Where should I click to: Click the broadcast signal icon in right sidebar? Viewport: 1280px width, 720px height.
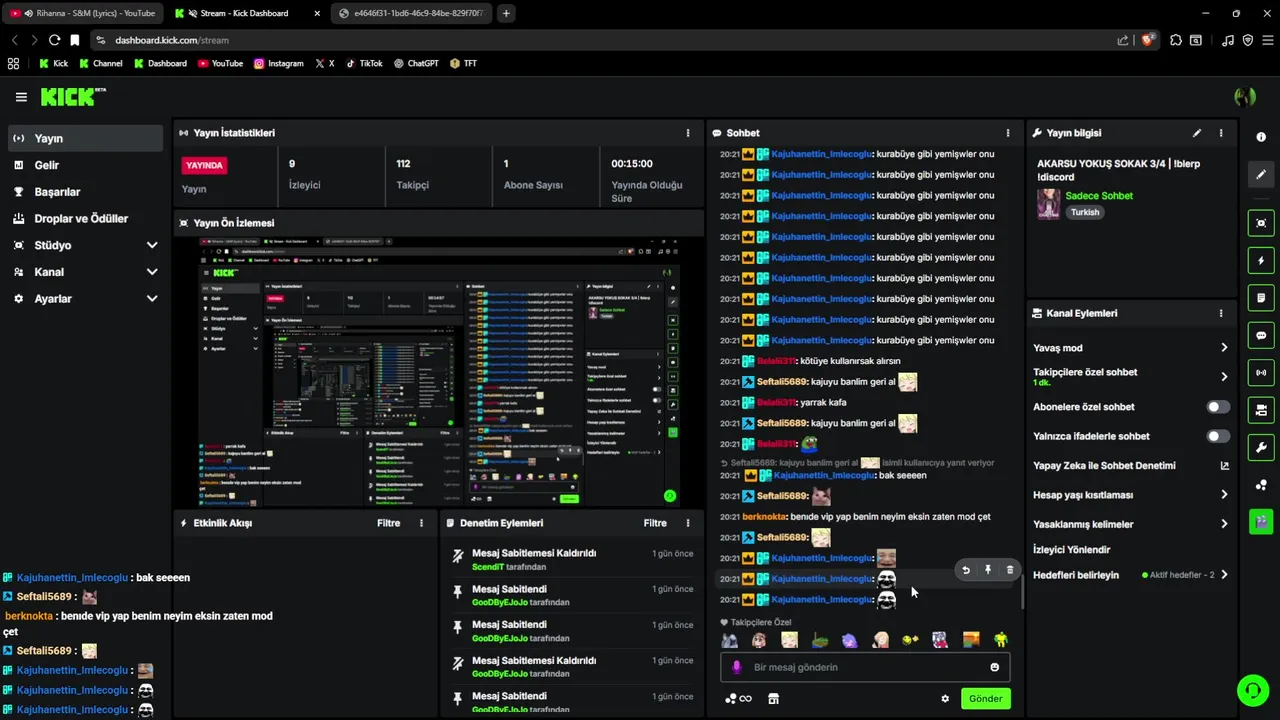point(1261,373)
